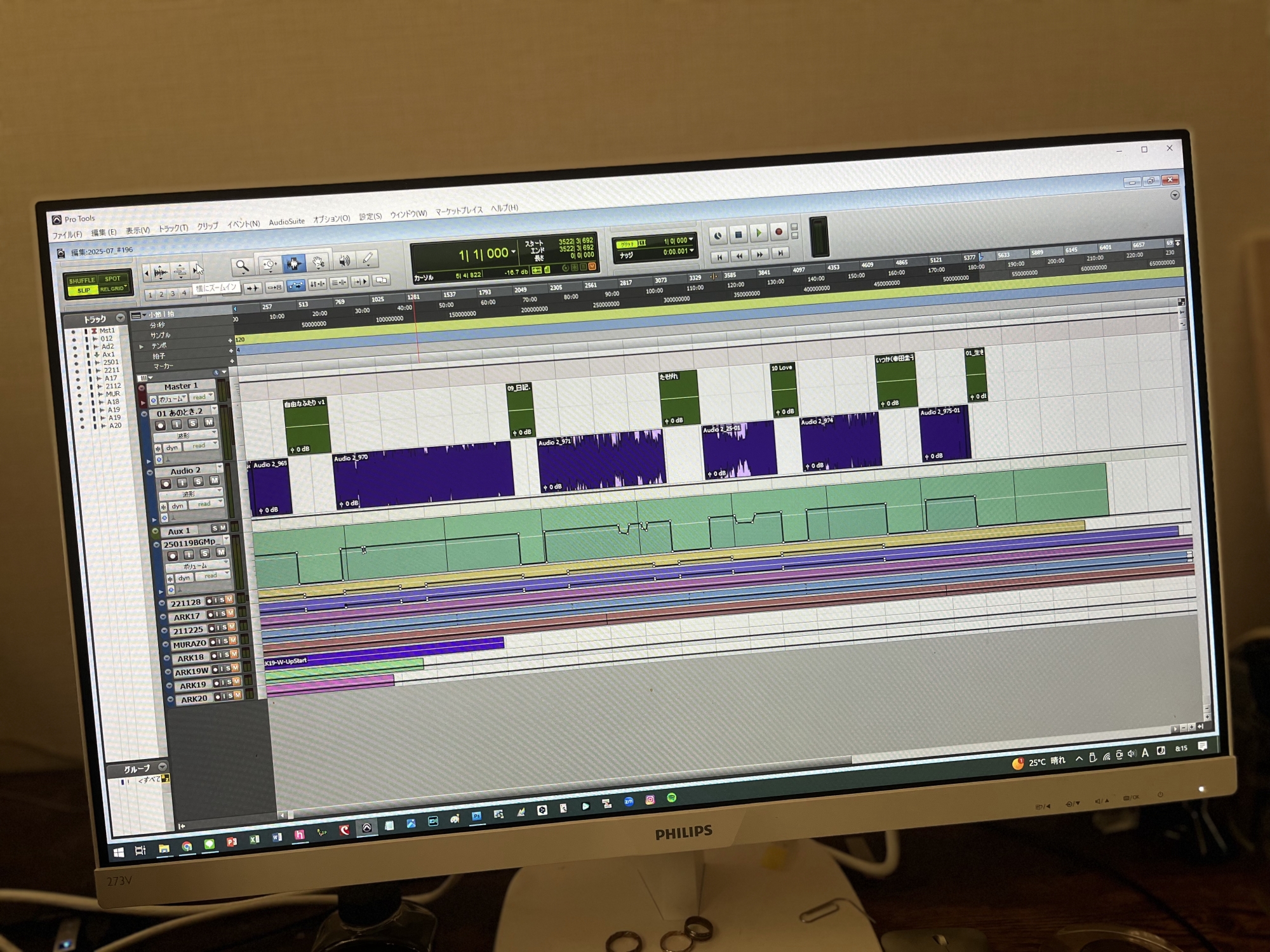Click the Record transport button
Viewport: 1270px width, 952px height.
point(779,232)
